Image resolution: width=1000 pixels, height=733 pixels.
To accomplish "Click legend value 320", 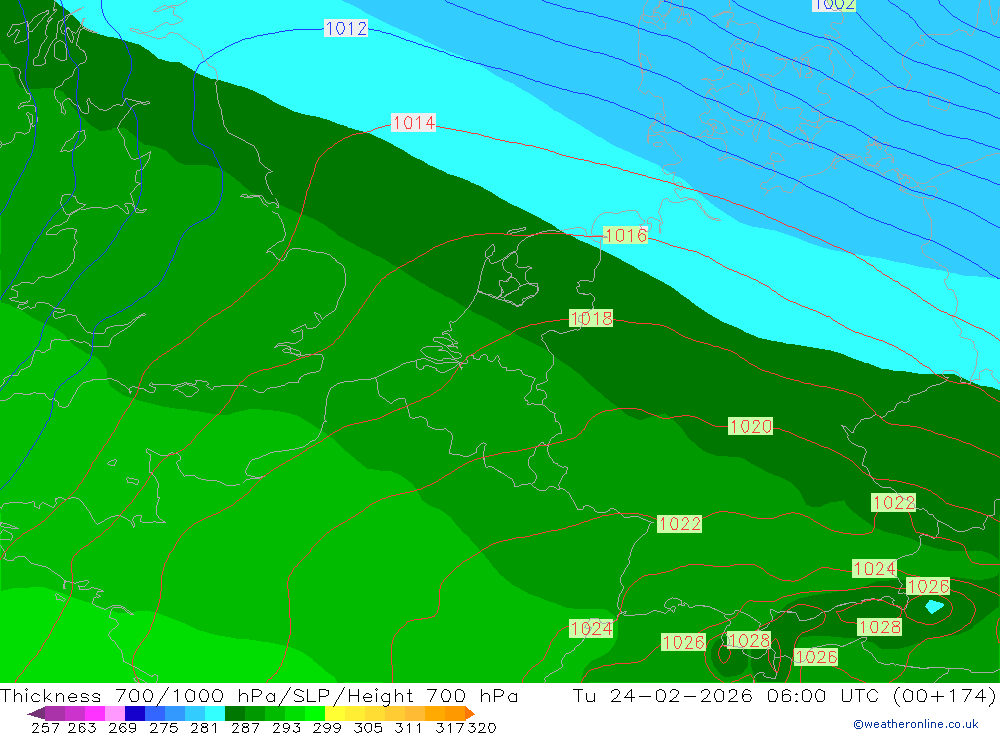I will tap(482, 727).
